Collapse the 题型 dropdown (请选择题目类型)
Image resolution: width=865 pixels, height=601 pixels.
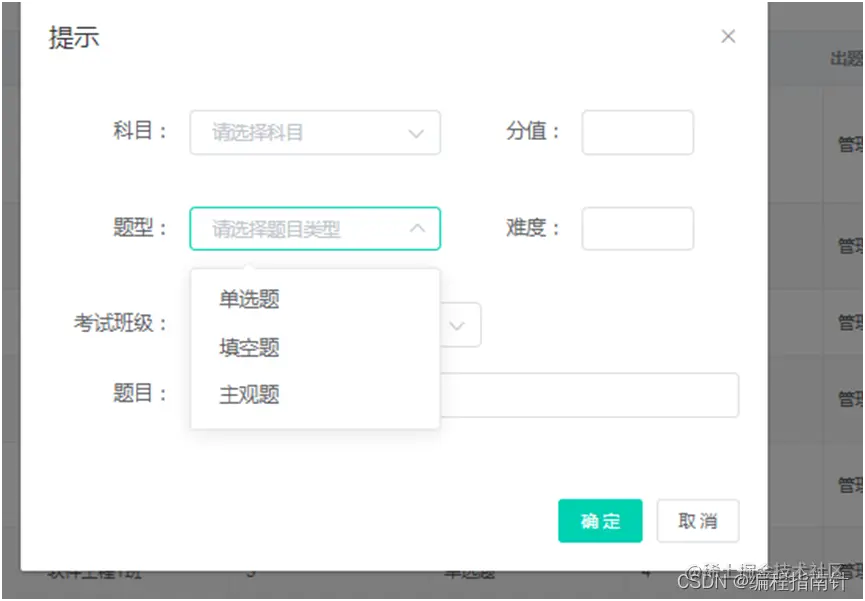coord(315,228)
